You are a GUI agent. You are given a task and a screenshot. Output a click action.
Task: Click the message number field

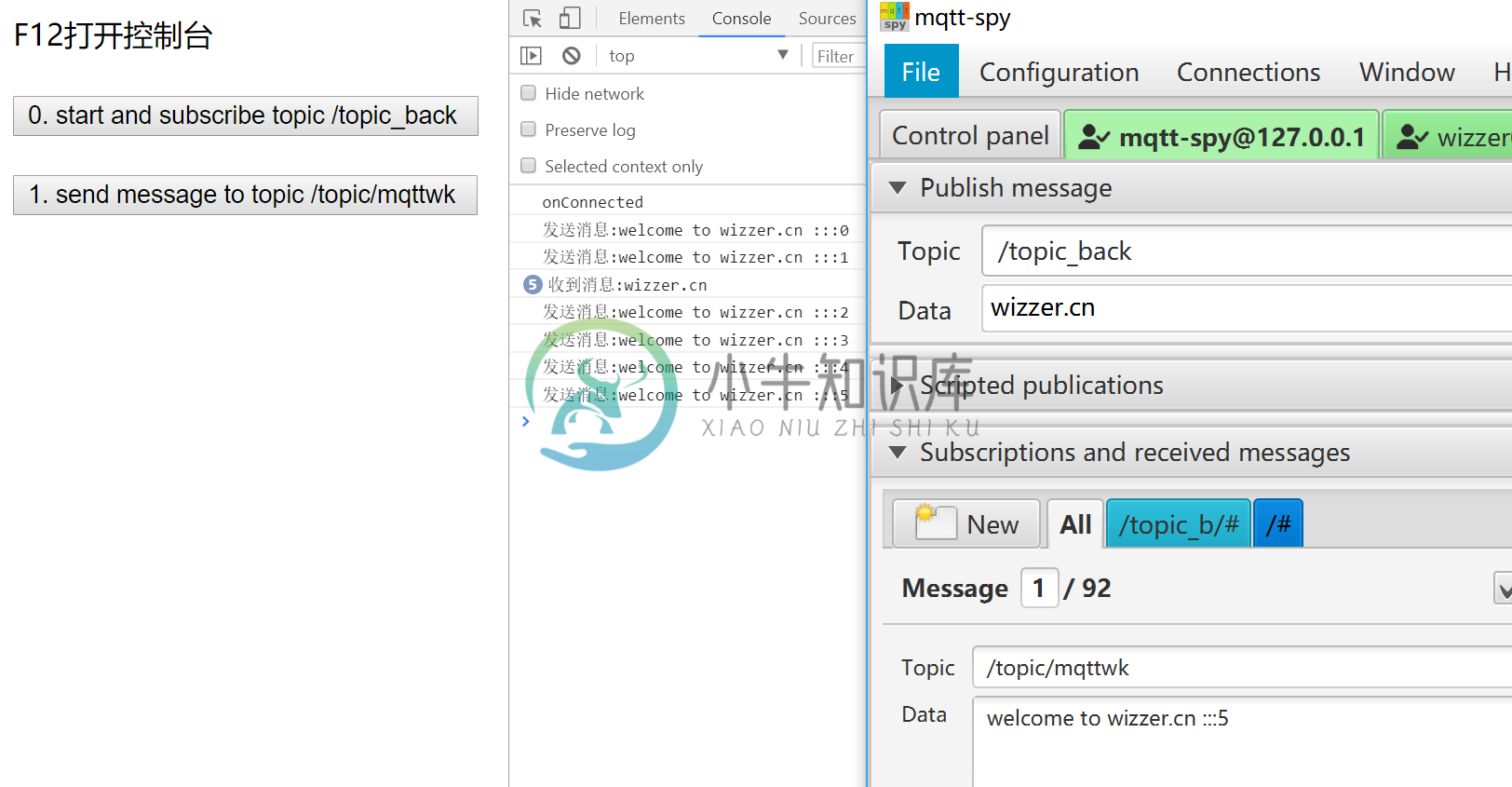(1039, 588)
